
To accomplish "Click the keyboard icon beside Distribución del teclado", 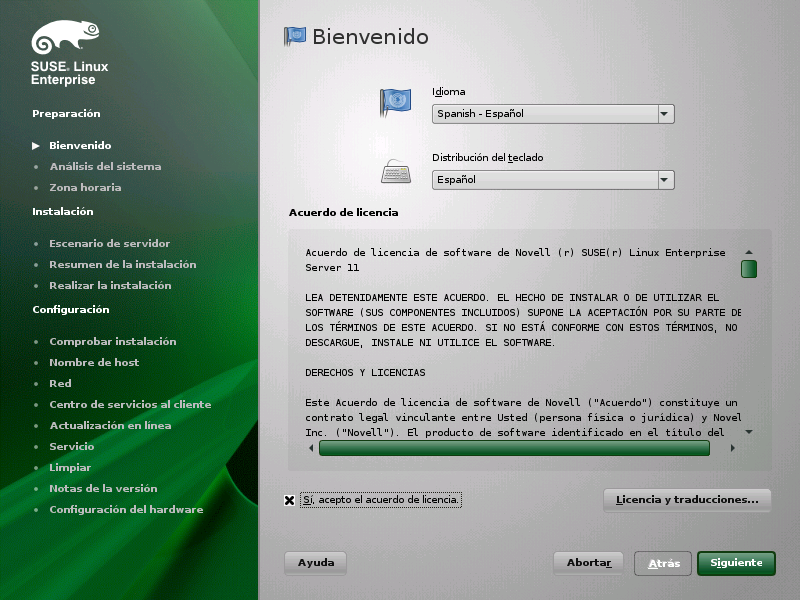I will pos(396,171).
